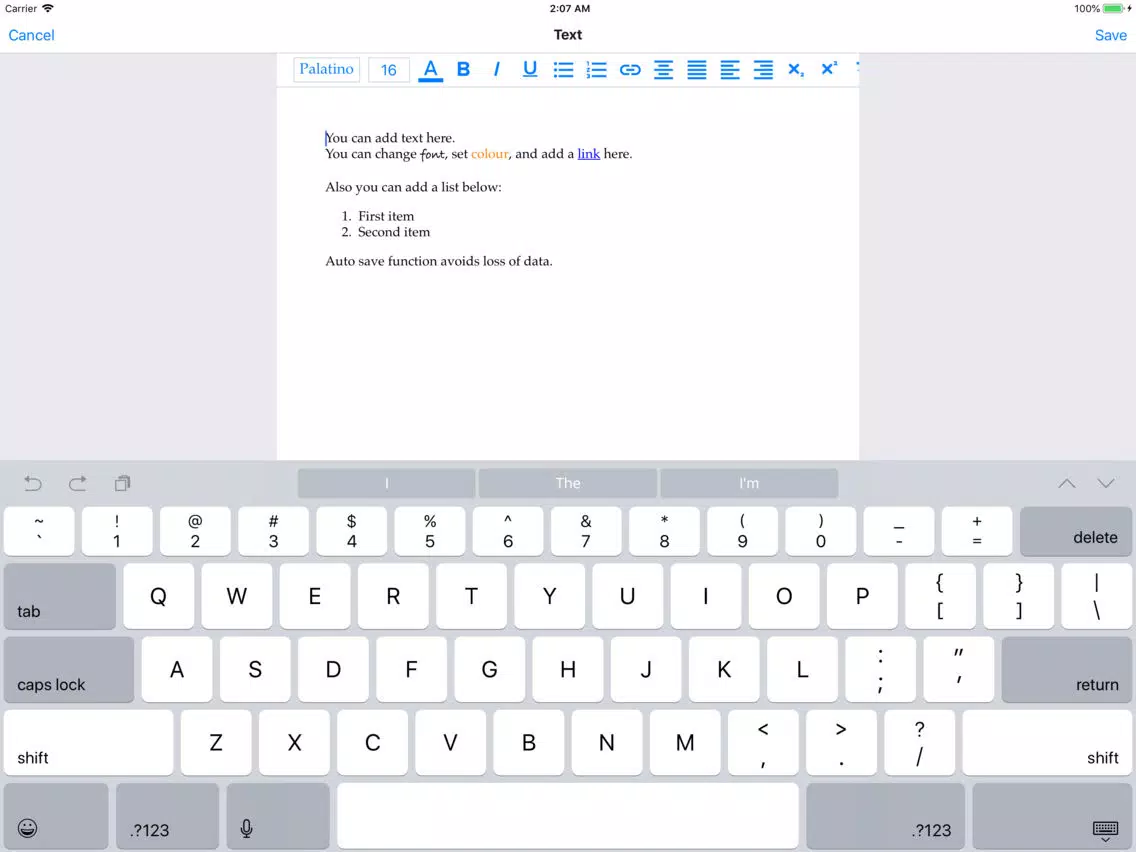The image size is (1136, 852).
Task: Switch to right .?123 symbols keyboard
Action: tap(885, 816)
